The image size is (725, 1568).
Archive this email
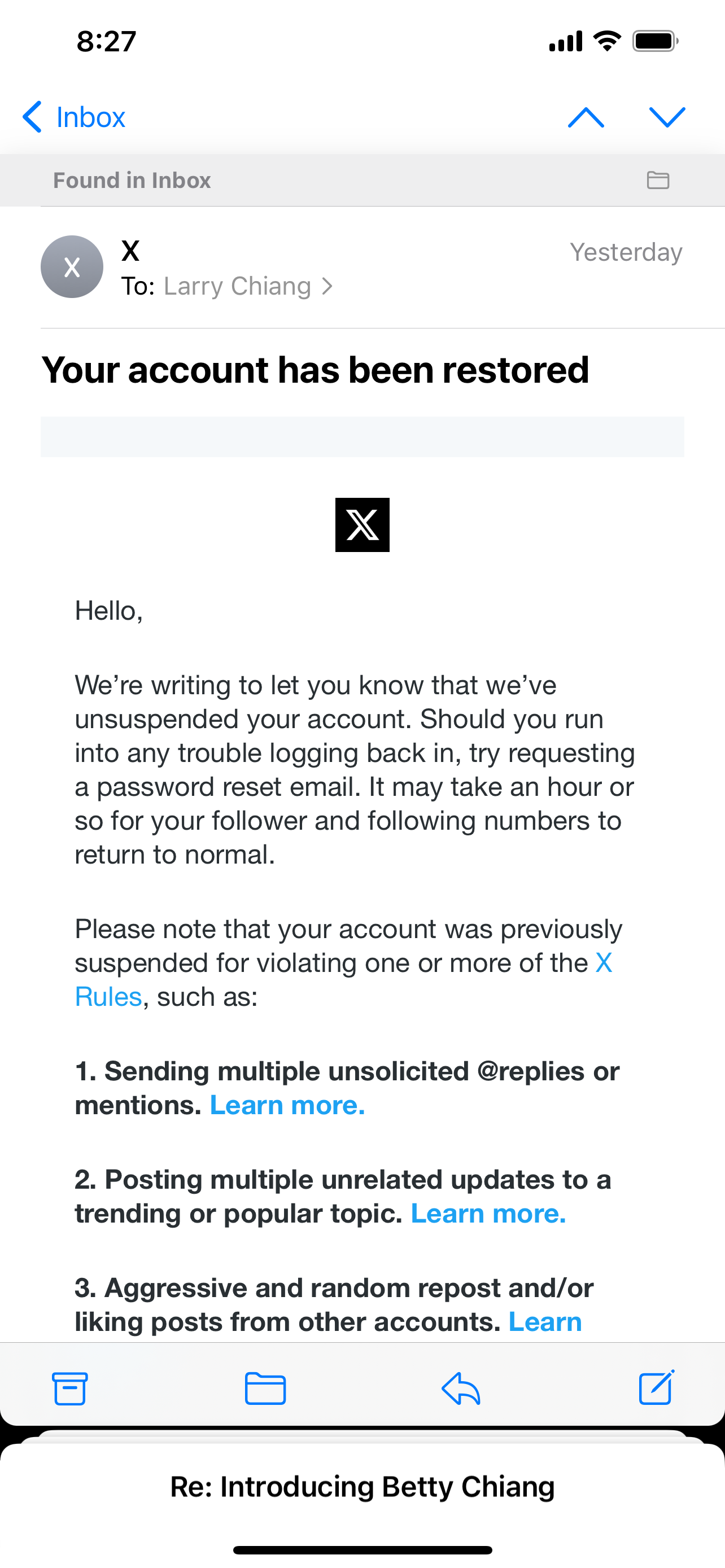70,1389
